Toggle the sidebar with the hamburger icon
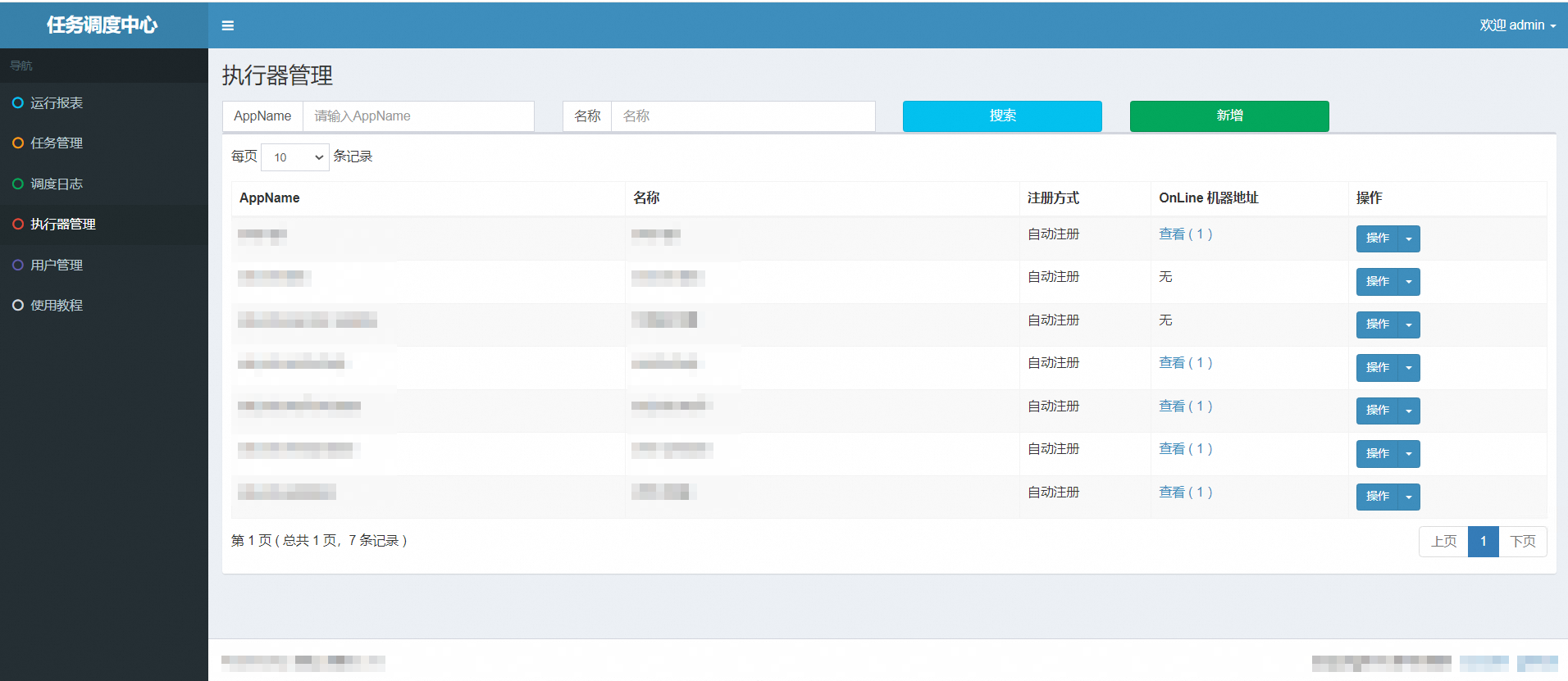This screenshot has width=1568, height=681. [228, 25]
